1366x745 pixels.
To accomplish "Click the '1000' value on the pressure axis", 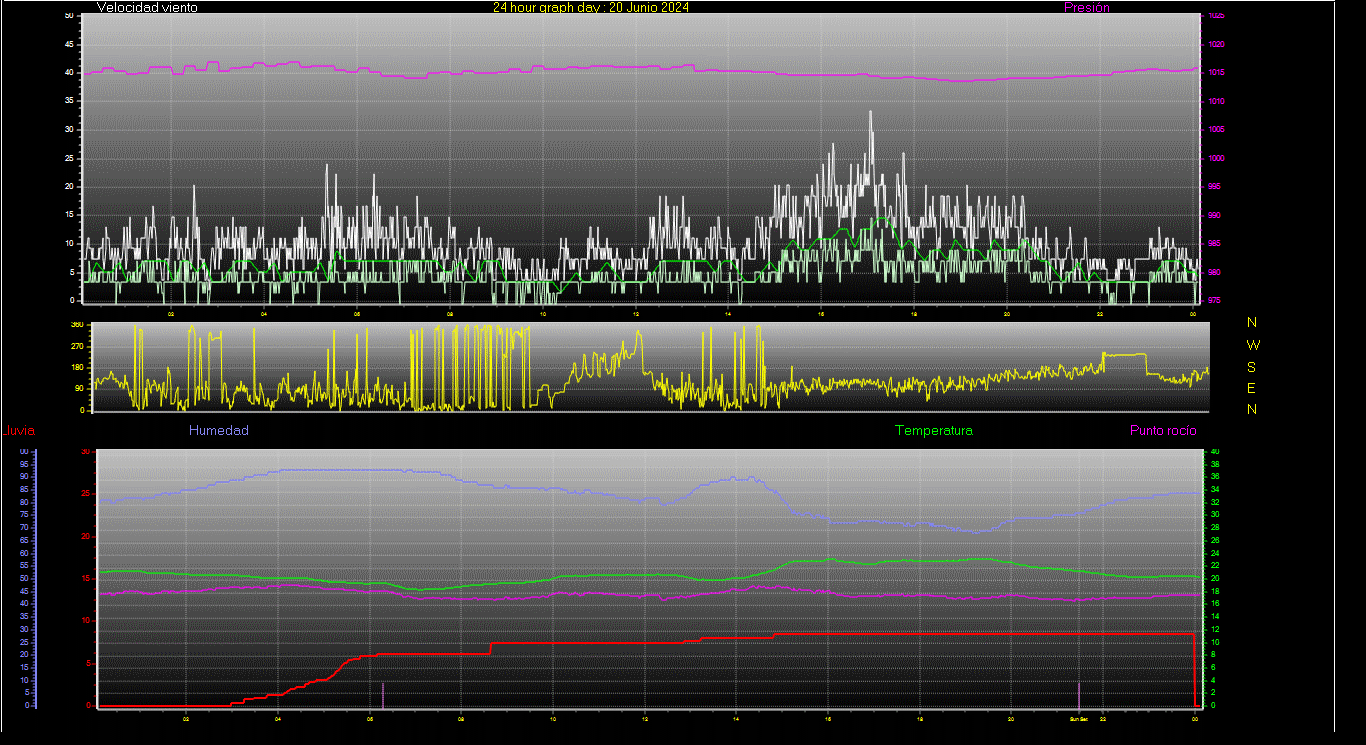I will coord(1215,158).
